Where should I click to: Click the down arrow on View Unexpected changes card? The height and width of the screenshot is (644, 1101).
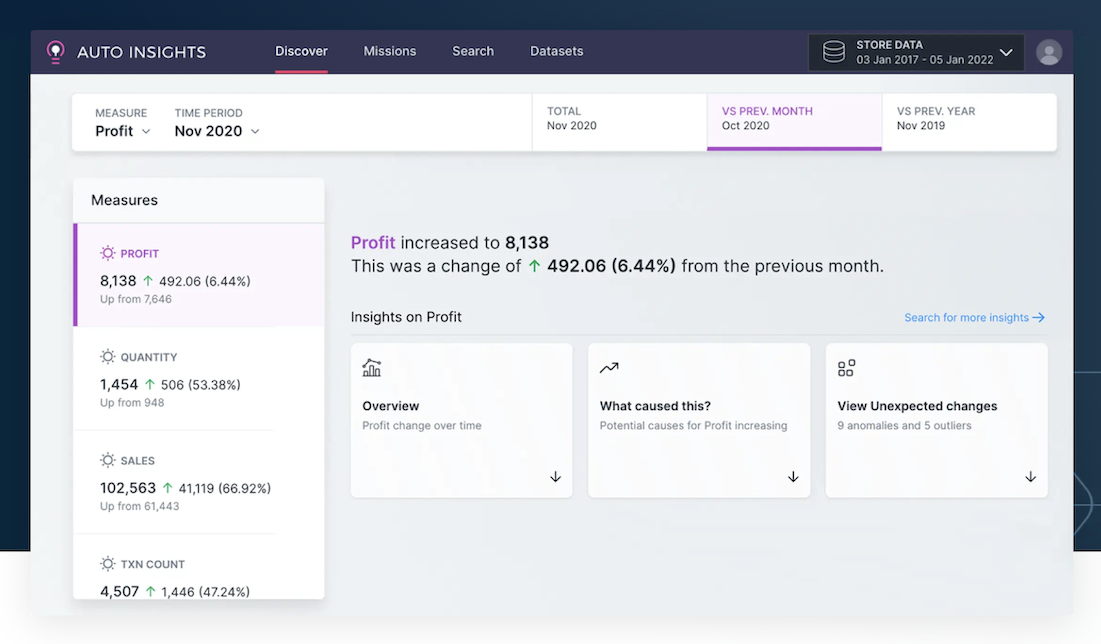pos(1030,477)
